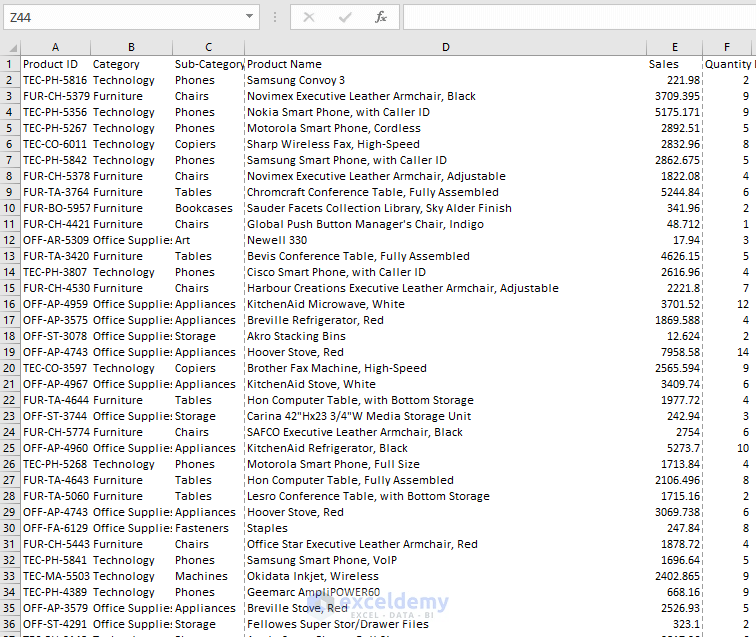Click cell Fellowes Super Stor/Drawer Files
Viewport: 756px width, 637px height.
pos(446,624)
